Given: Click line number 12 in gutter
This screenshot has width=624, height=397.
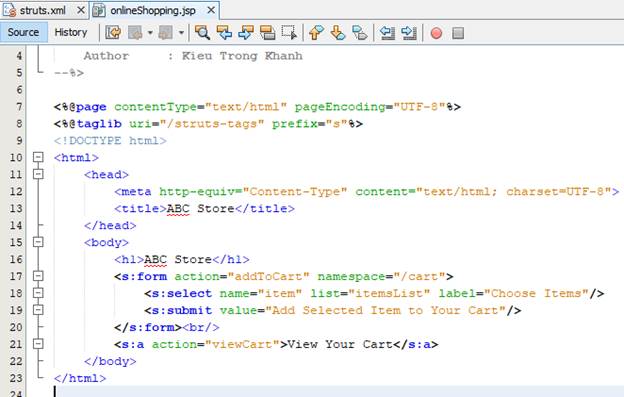Looking at the screenshot, I should click(x=16, y=191).
